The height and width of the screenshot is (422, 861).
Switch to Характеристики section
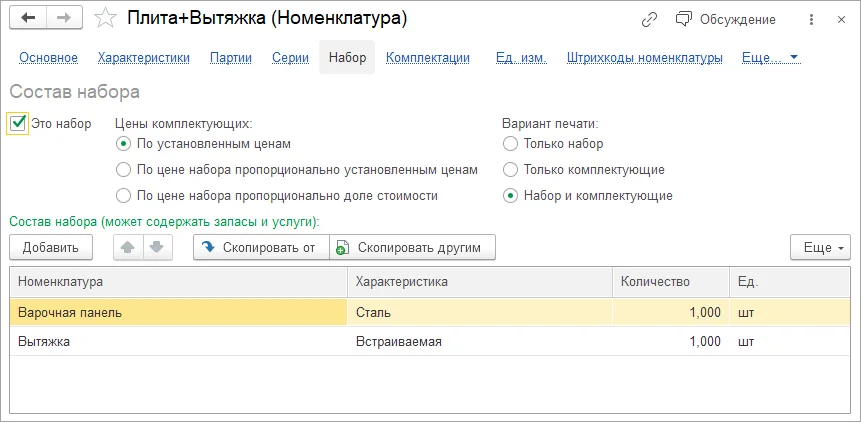[x=144, y=58]
